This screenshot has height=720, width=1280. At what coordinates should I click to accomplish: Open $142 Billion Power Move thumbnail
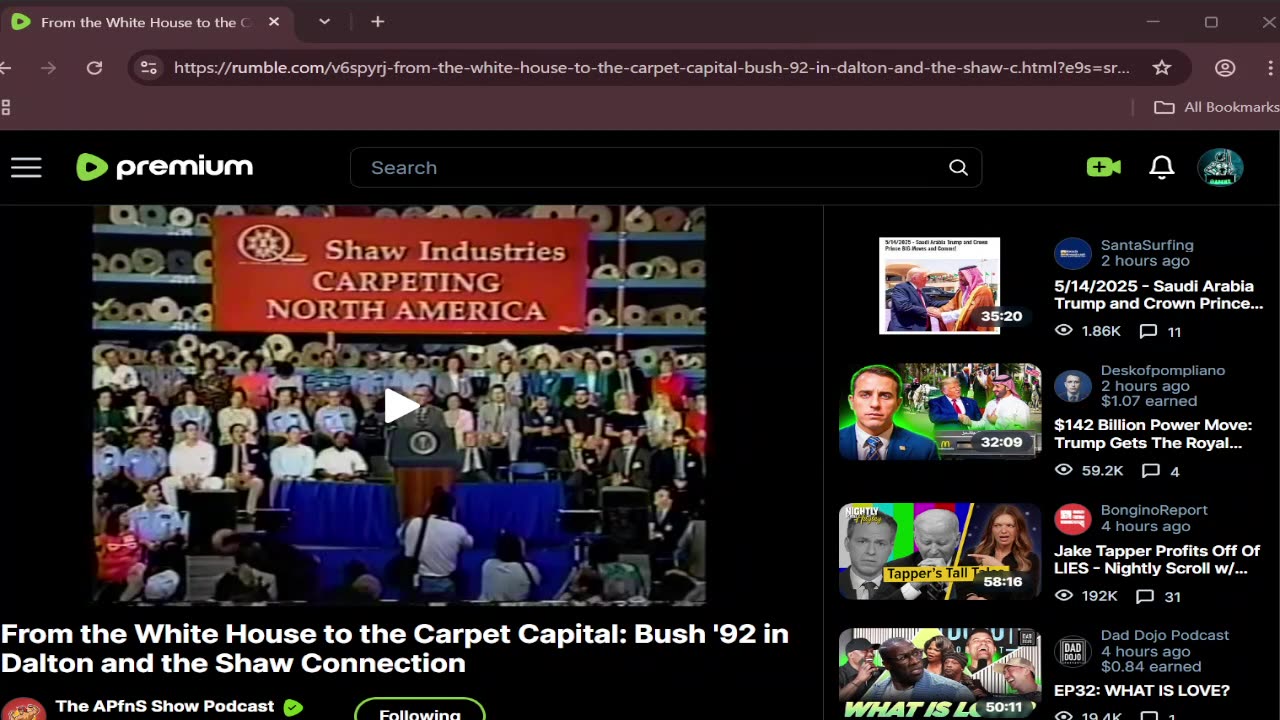[939, 411]
